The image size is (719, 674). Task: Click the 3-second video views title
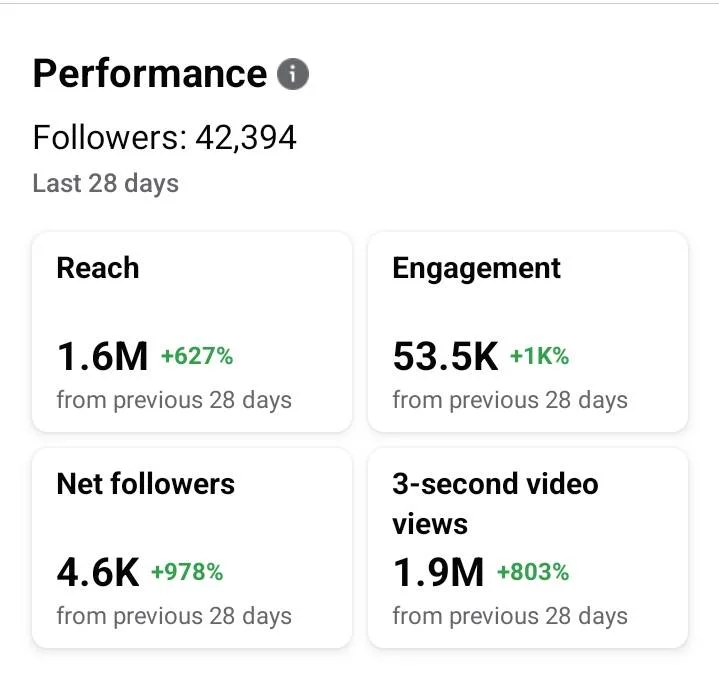(x=496, y=503)
